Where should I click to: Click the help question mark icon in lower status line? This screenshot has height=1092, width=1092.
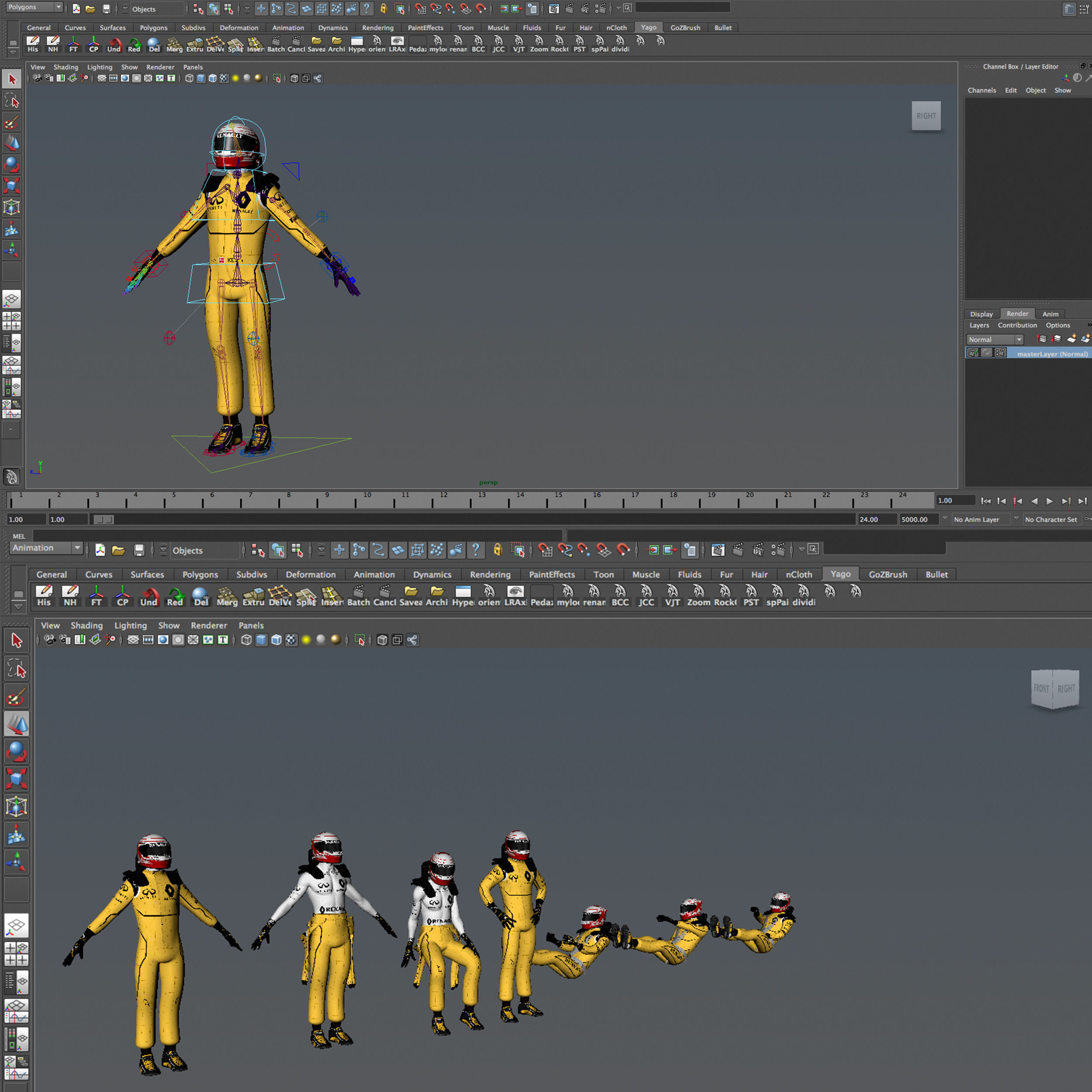[476, 550]
